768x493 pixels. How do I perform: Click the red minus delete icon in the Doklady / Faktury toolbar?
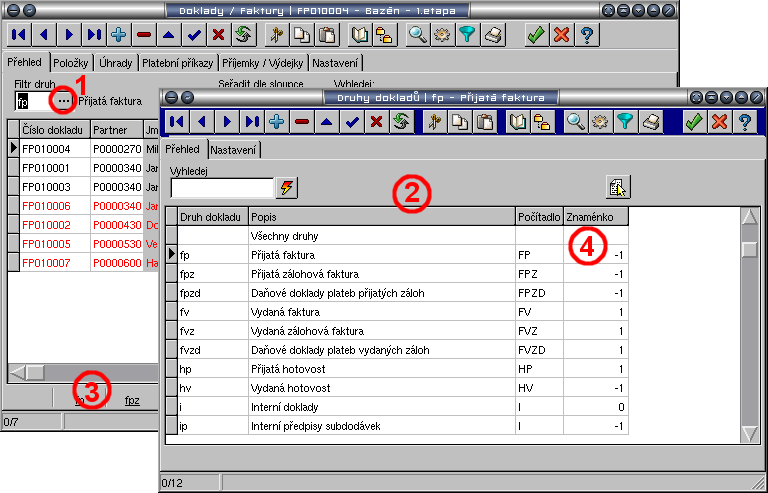[x=143, y=34]
